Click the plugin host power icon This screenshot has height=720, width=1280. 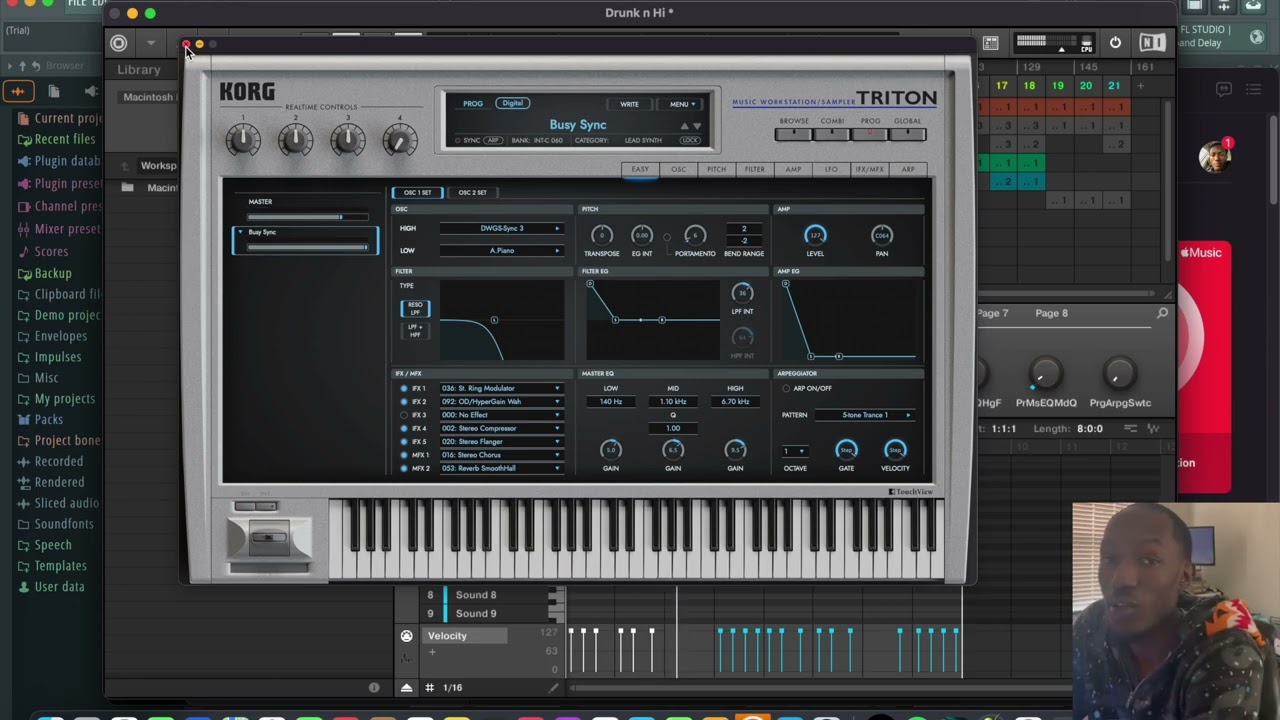[1115, 43]
